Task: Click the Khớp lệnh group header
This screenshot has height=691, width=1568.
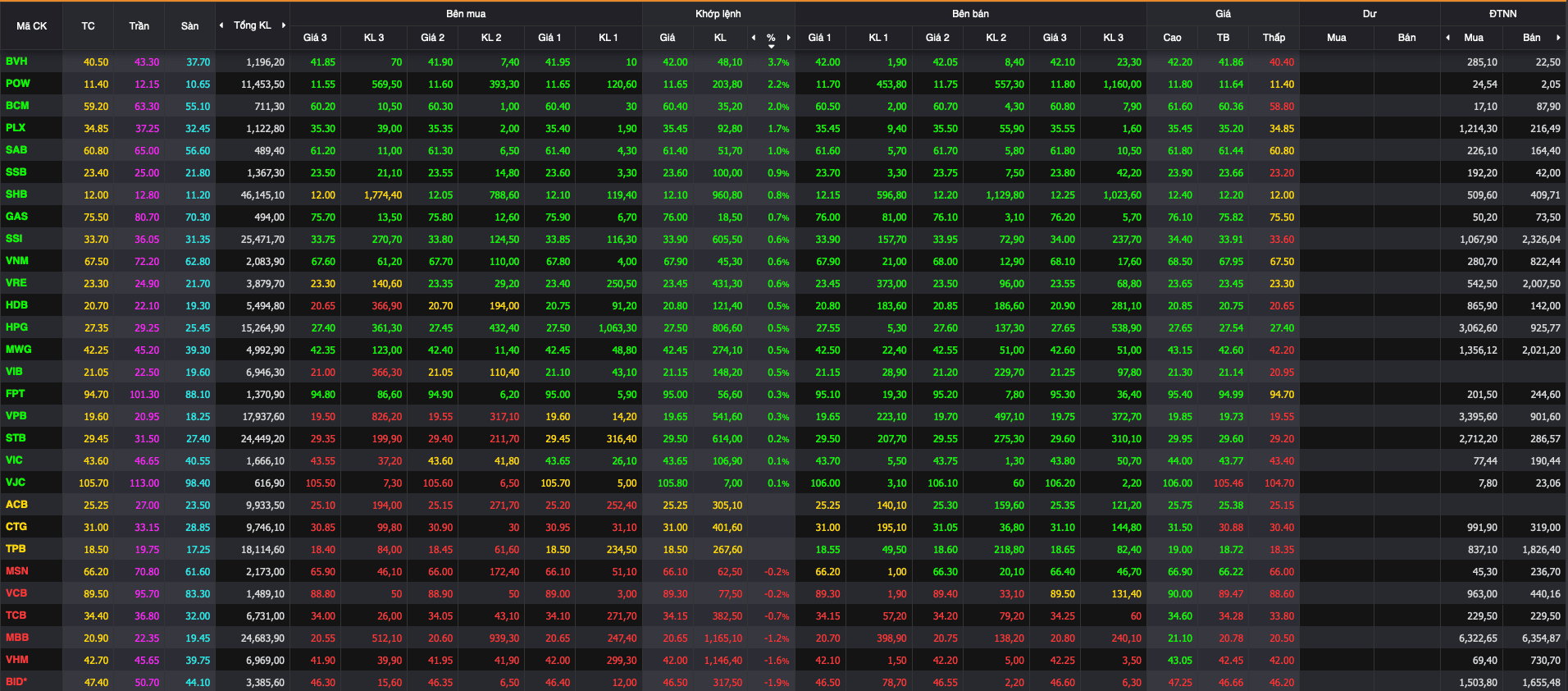Action: pyautogui.click(x=718, y=14)
